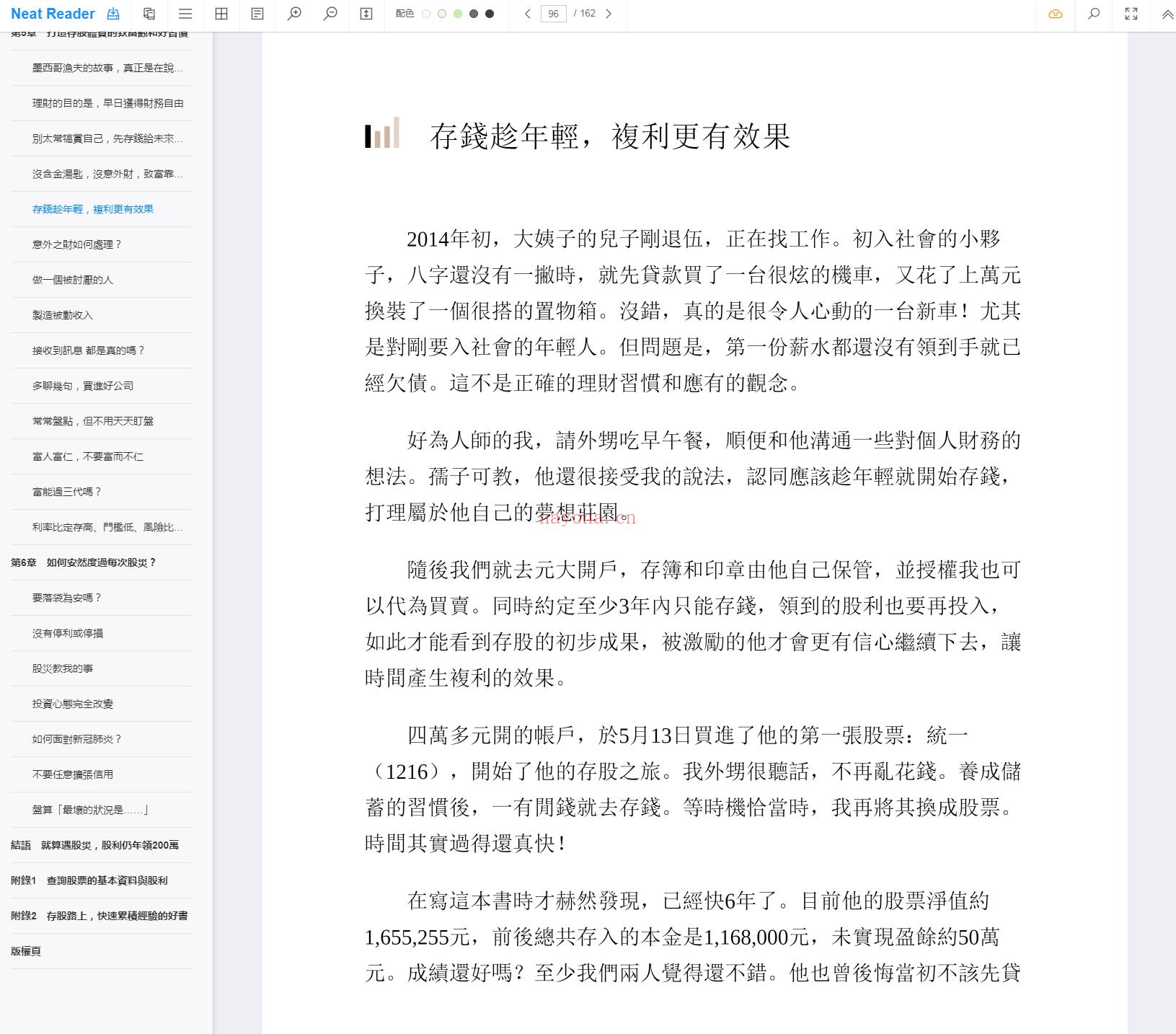Click the vertical scroll mode icon

click(366, 14)
